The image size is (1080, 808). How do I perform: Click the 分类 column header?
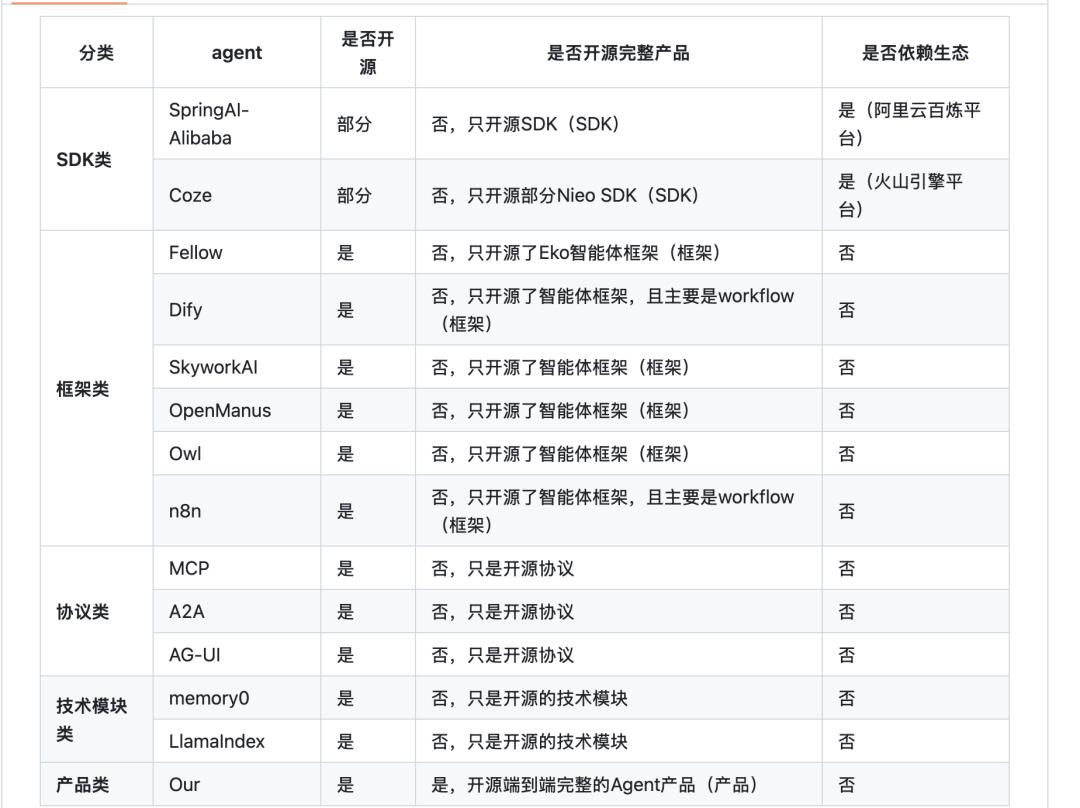click(x=96, y=52)
